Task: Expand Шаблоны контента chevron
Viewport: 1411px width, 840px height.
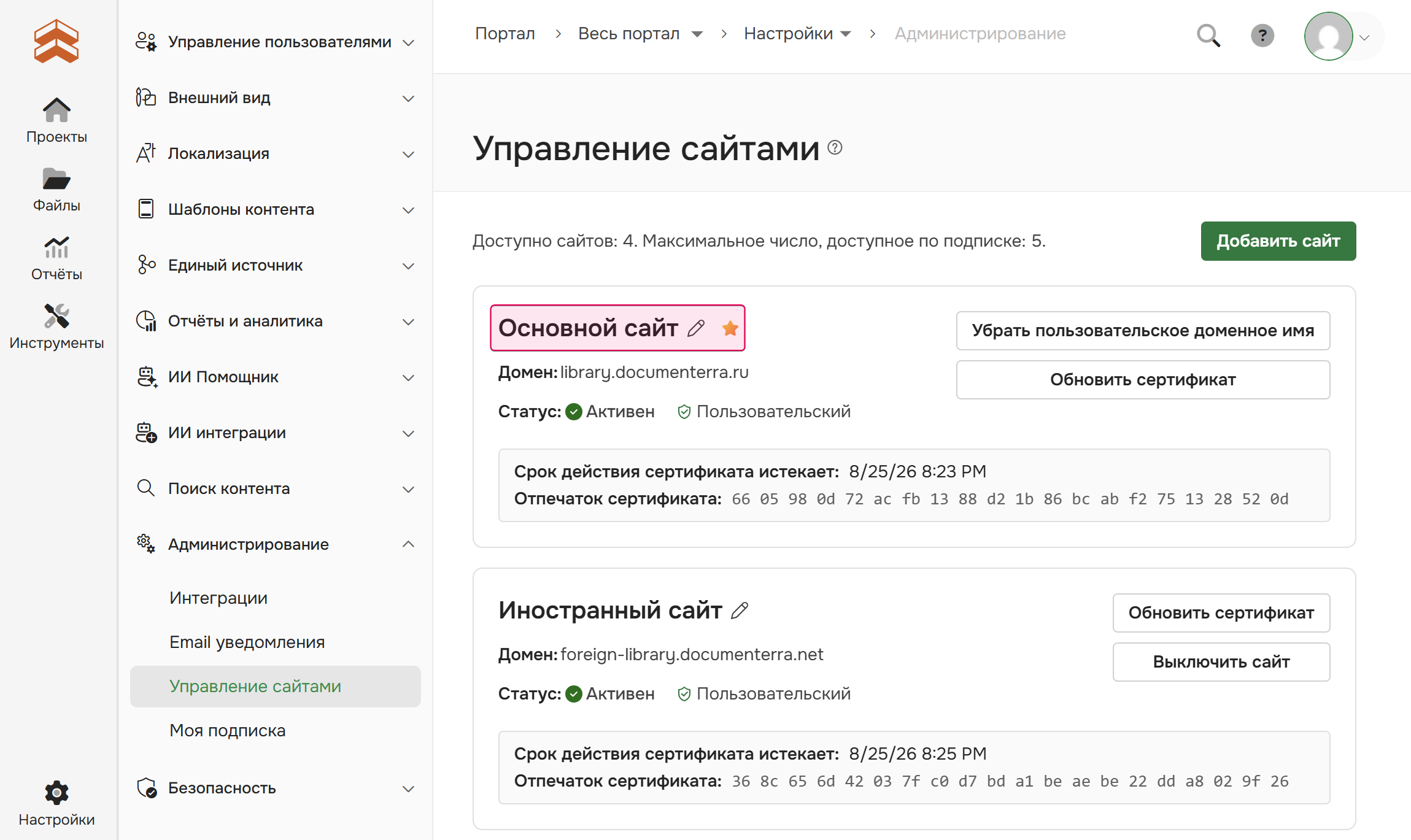Action: tap(408, 210)
